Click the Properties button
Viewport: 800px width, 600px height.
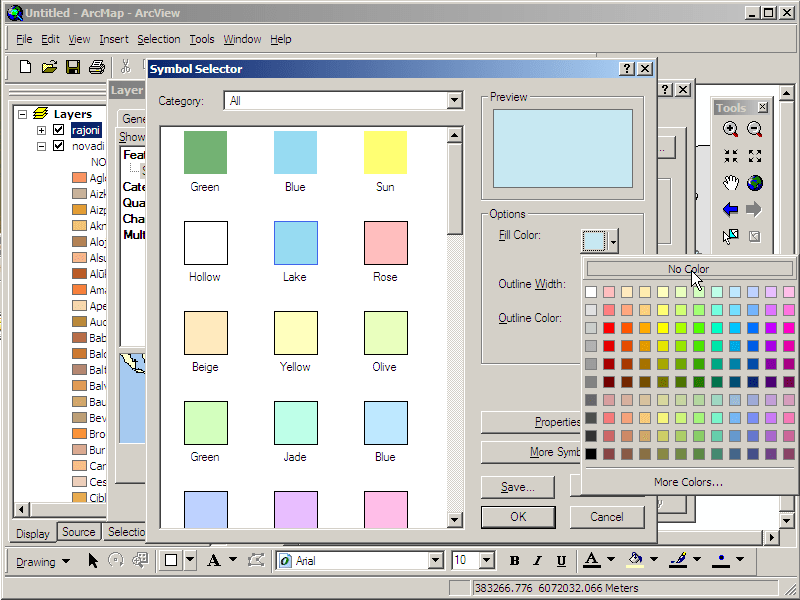[x=532, y=422]
